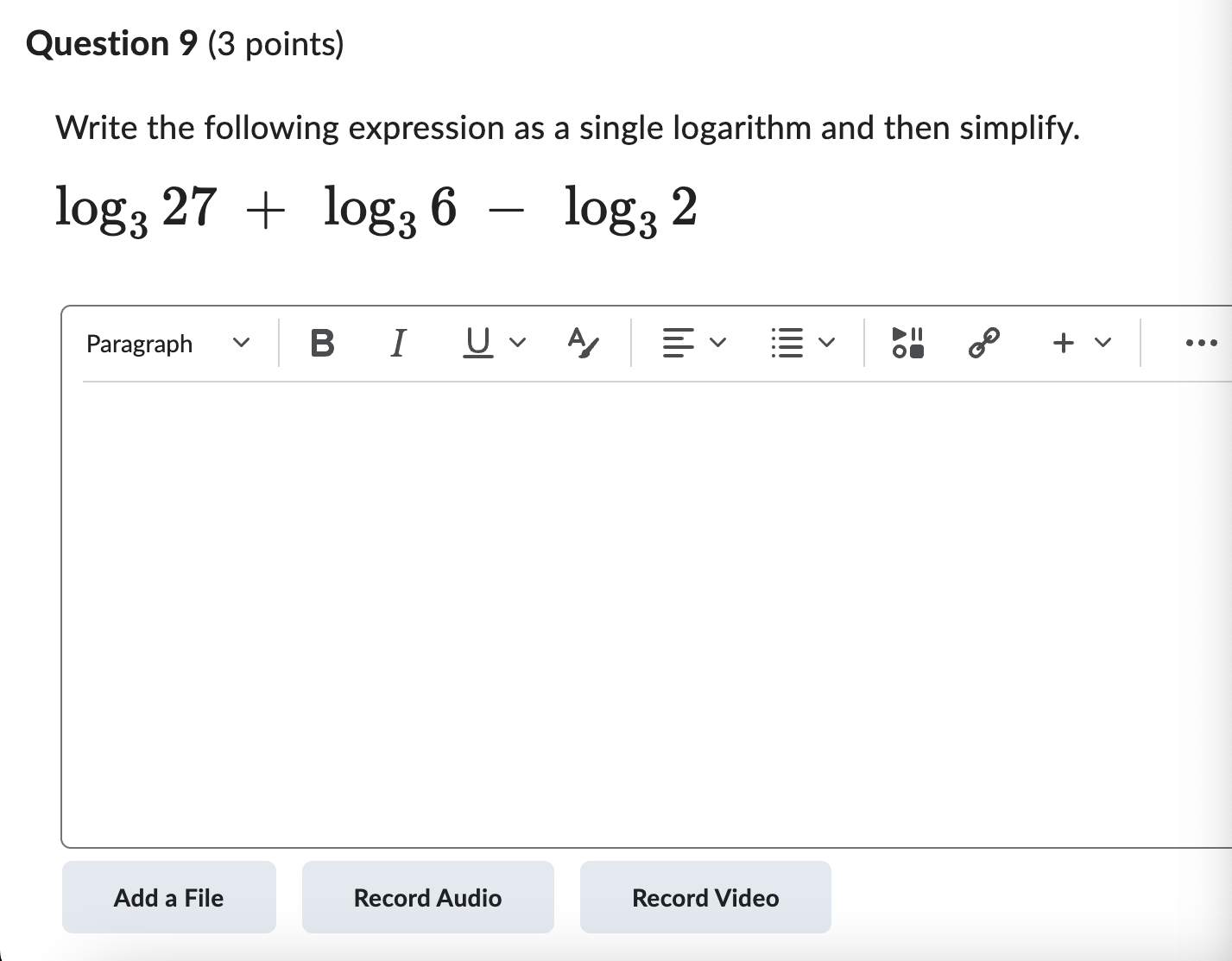
Task: Click the text alignment icon
Action: (679, 343)
